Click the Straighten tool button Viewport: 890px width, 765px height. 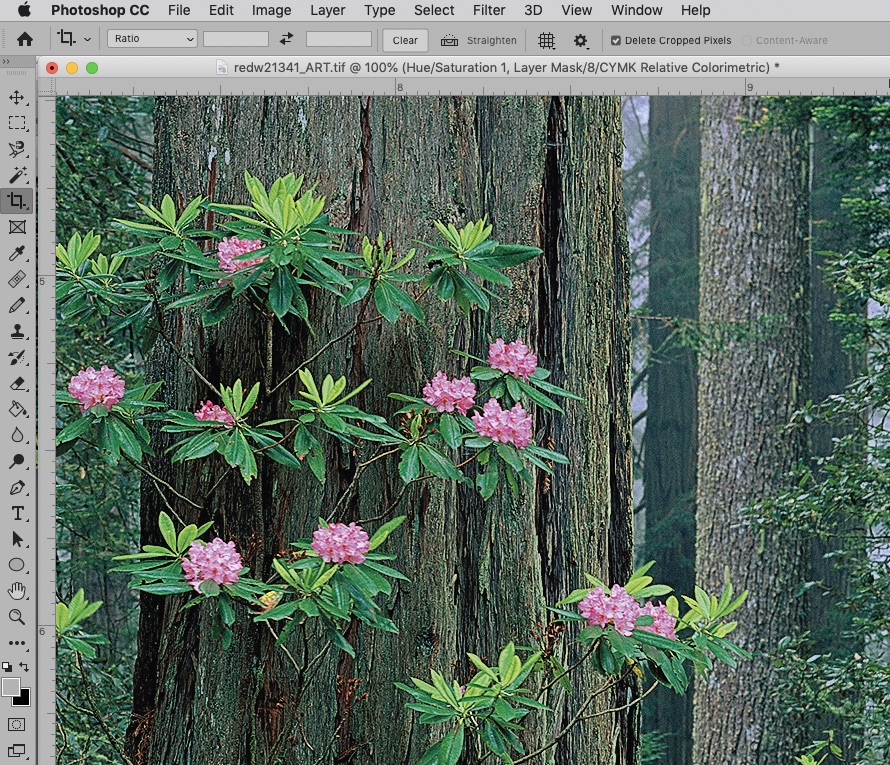(x=478, y=40)
